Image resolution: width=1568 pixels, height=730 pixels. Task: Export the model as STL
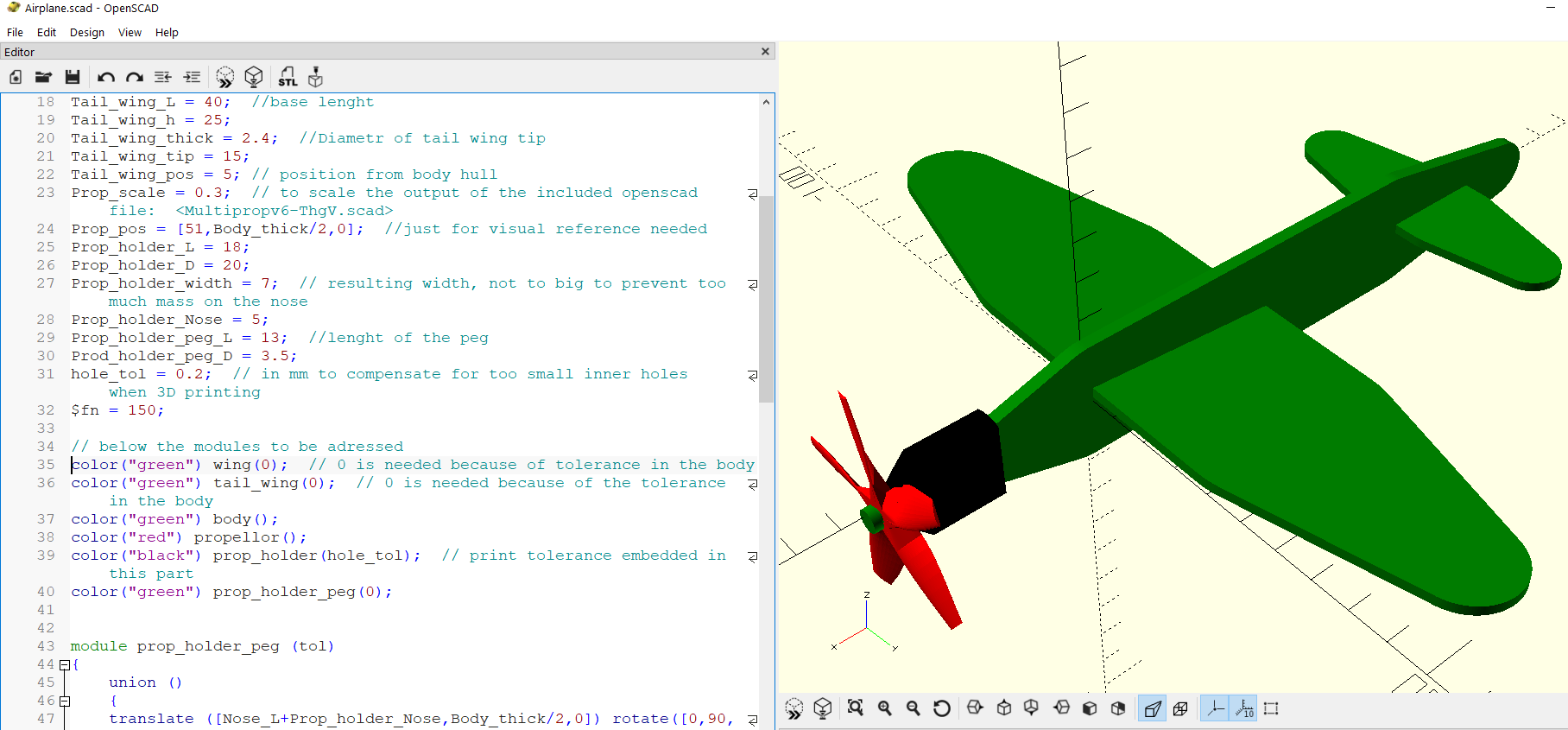tap(288, 77)
